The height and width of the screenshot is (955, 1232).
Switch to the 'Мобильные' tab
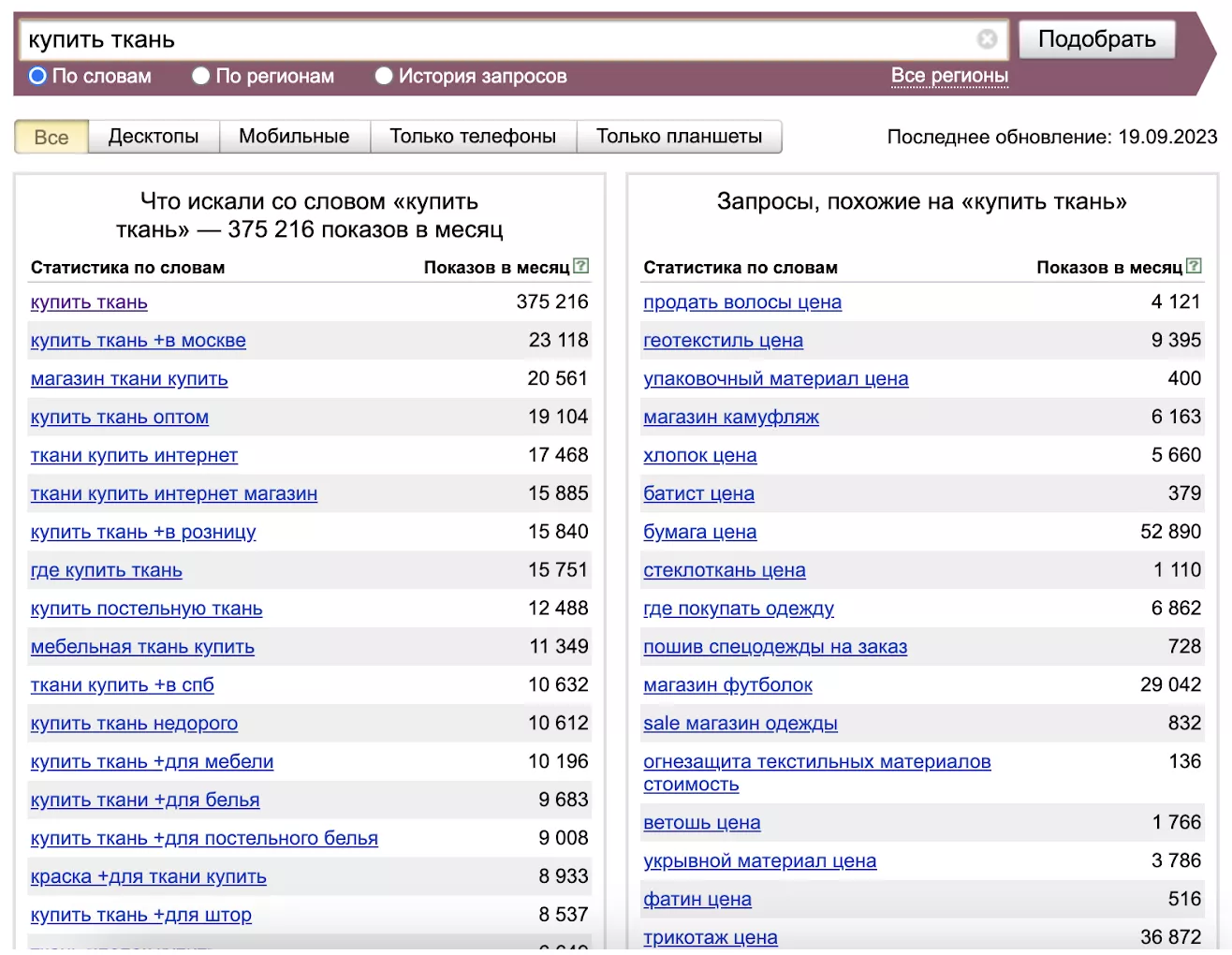pyautogui.click(x=294, y=137)
